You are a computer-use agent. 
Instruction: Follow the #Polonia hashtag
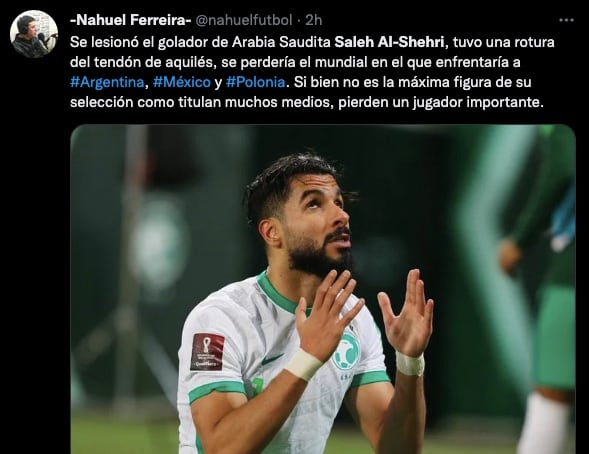255,82
